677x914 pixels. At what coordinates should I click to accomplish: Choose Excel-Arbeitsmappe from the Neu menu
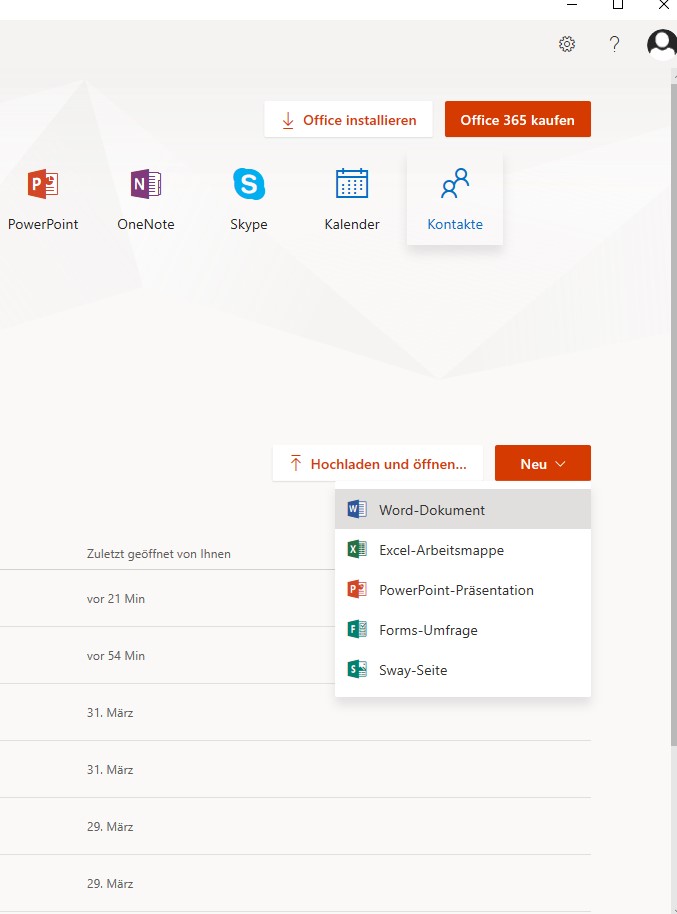pyautogui.click(x=463, y=550)
